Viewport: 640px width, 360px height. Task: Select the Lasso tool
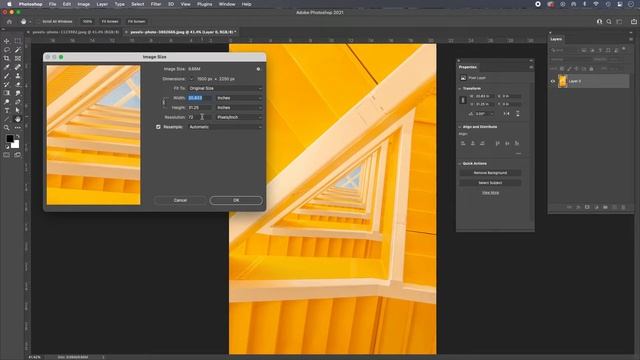[7, 50]
